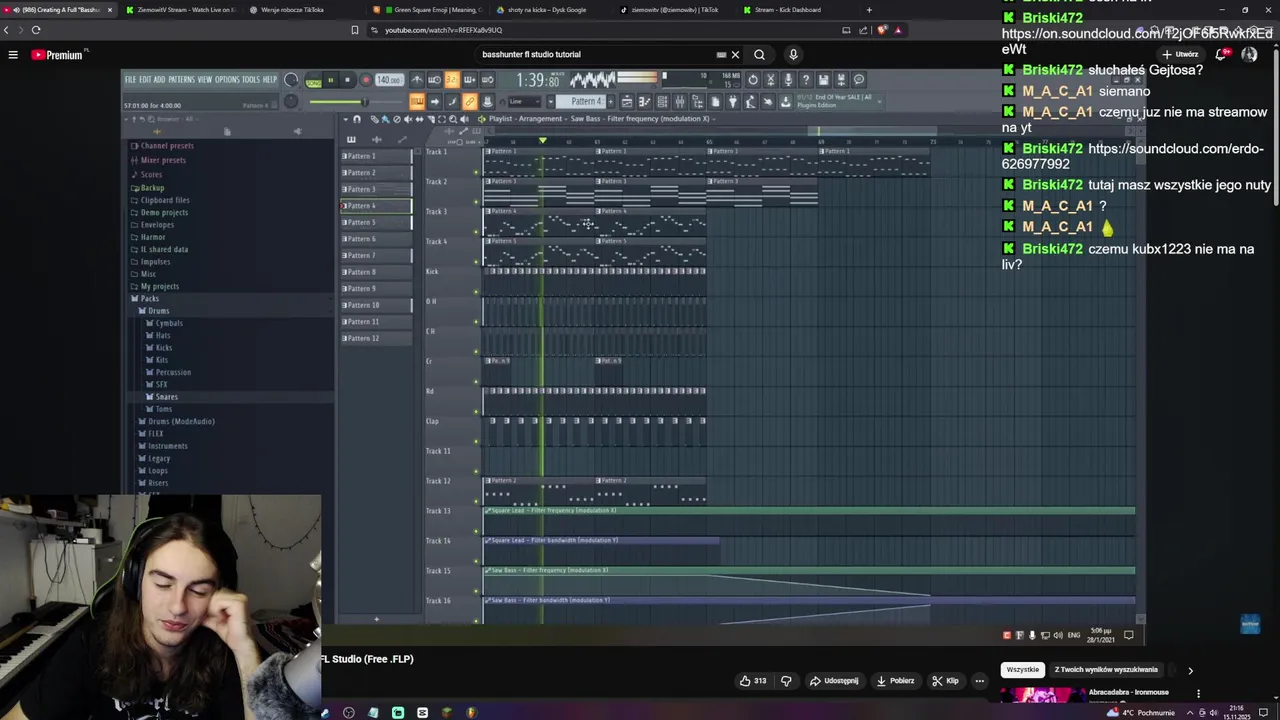Click the Pobierz download button
This screenshot has height=720, width=1280.
[895, 681]
